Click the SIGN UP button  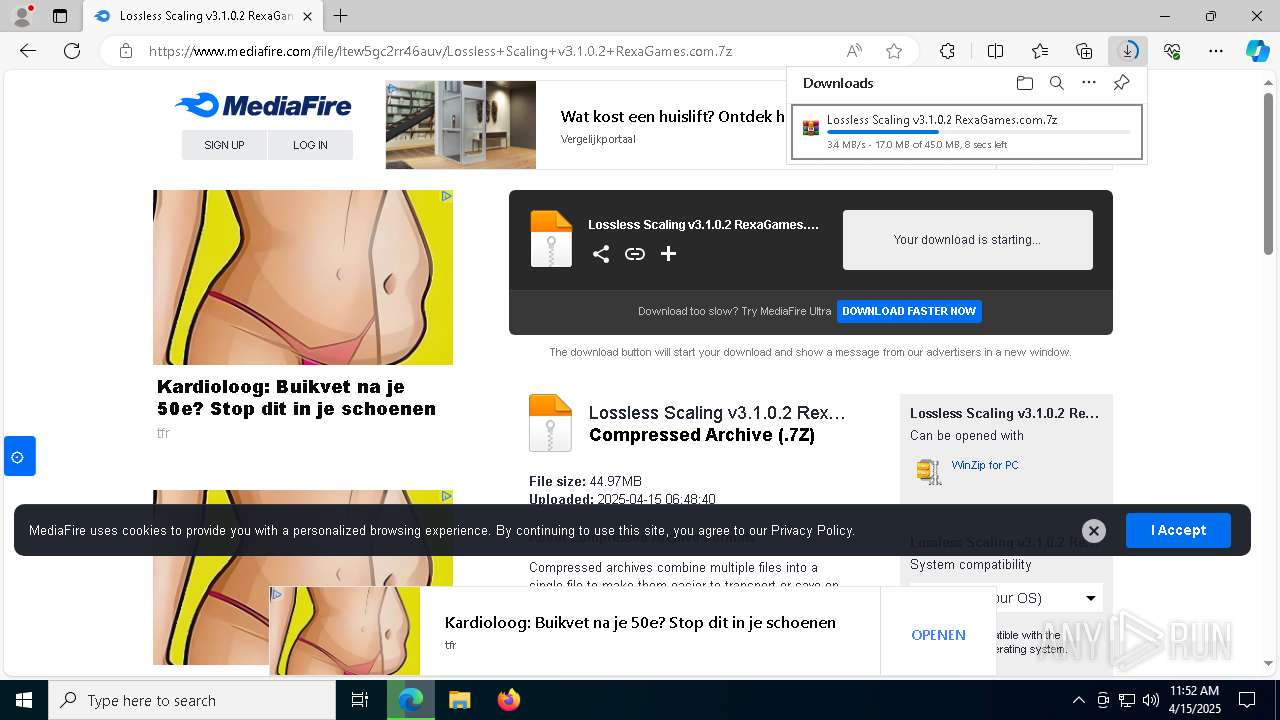pyautogui.click(x=224, y=145)
